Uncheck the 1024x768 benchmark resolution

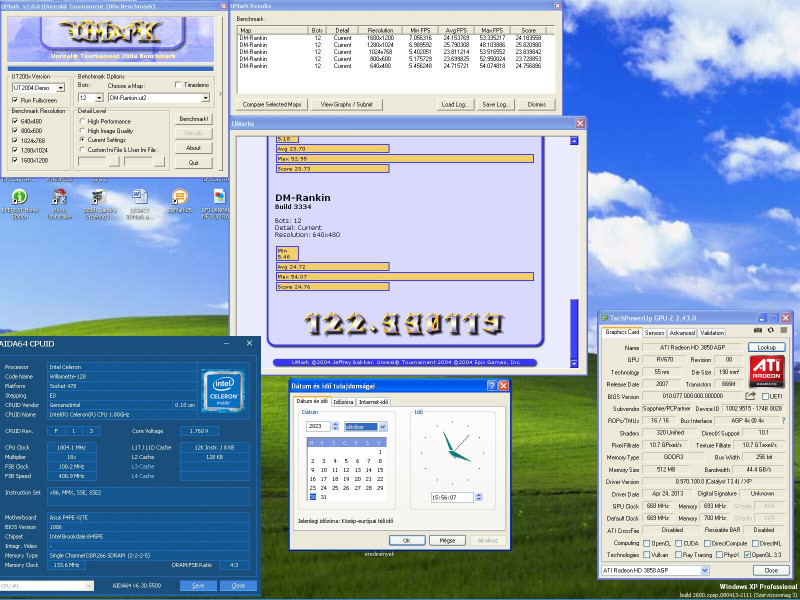pos(15,140)
